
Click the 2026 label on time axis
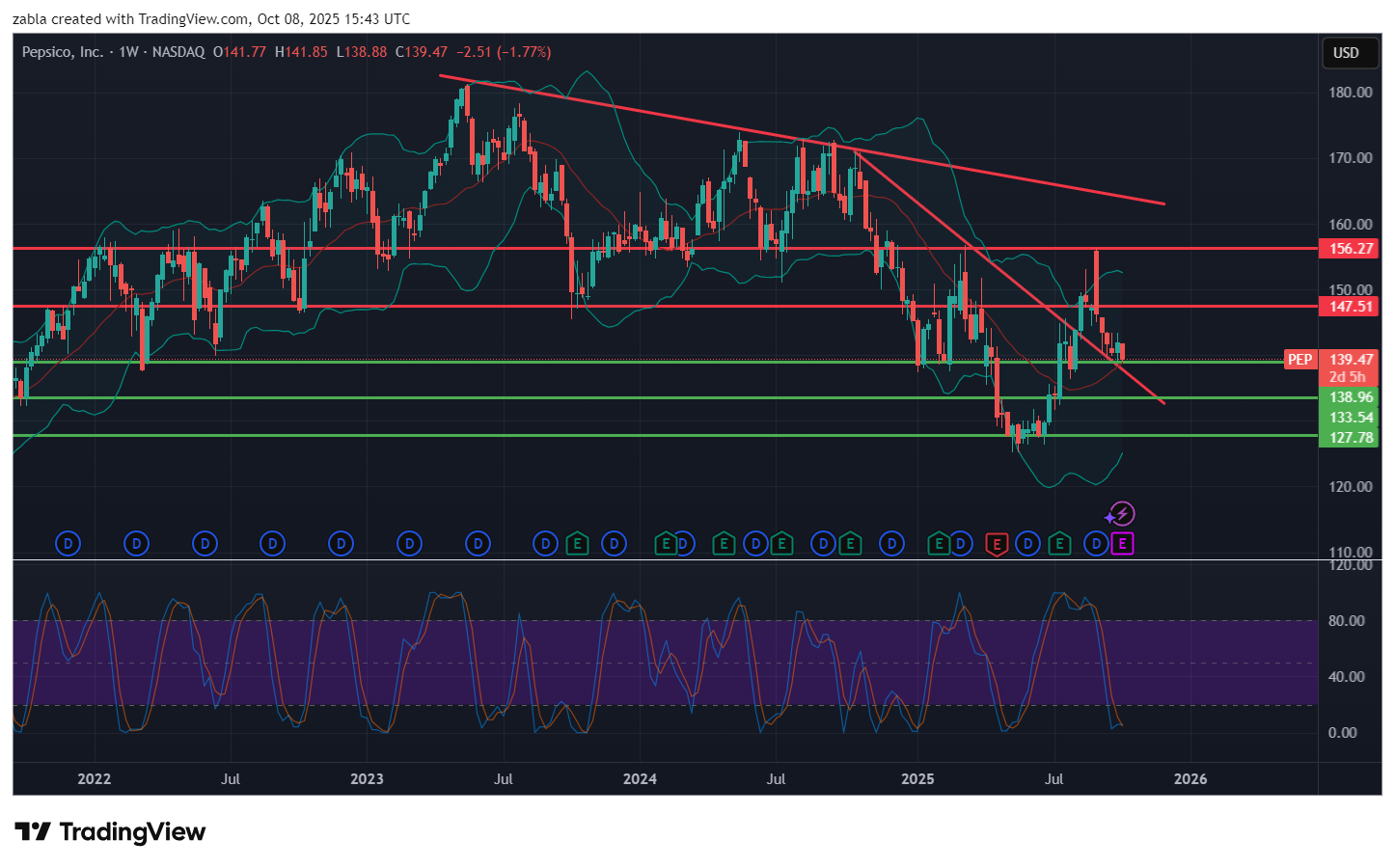(1190, 779)
